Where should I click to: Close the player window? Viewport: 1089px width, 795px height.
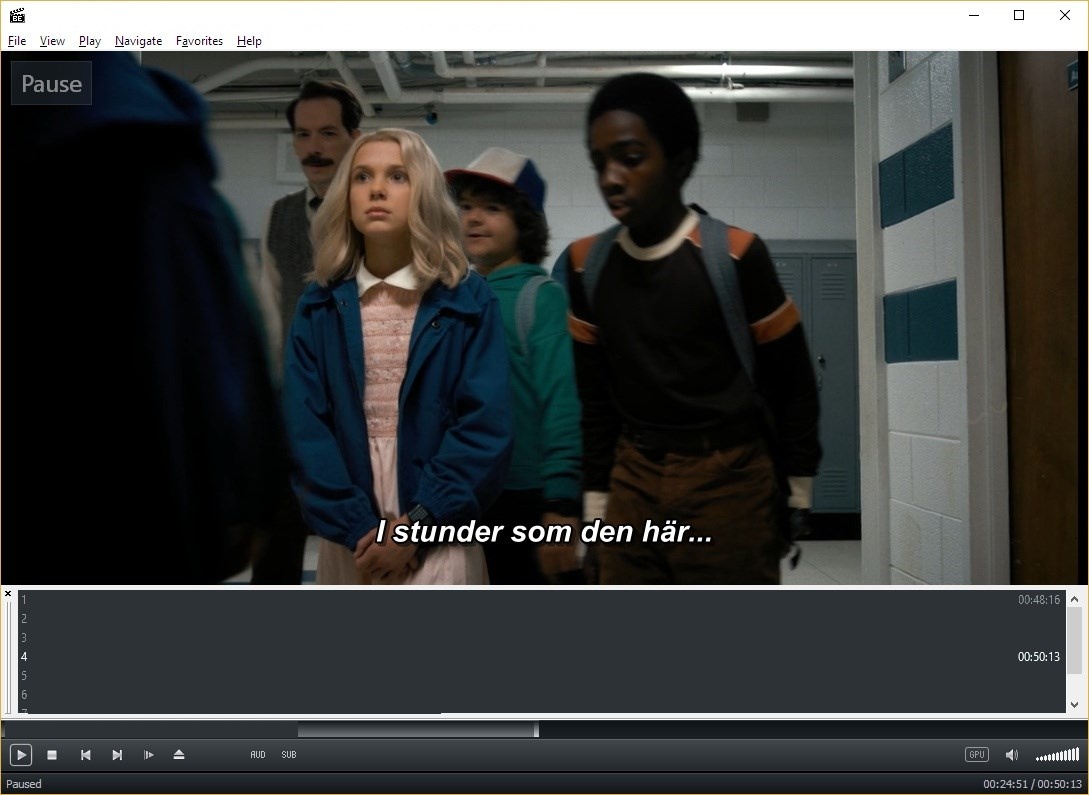pos(1065,15)
